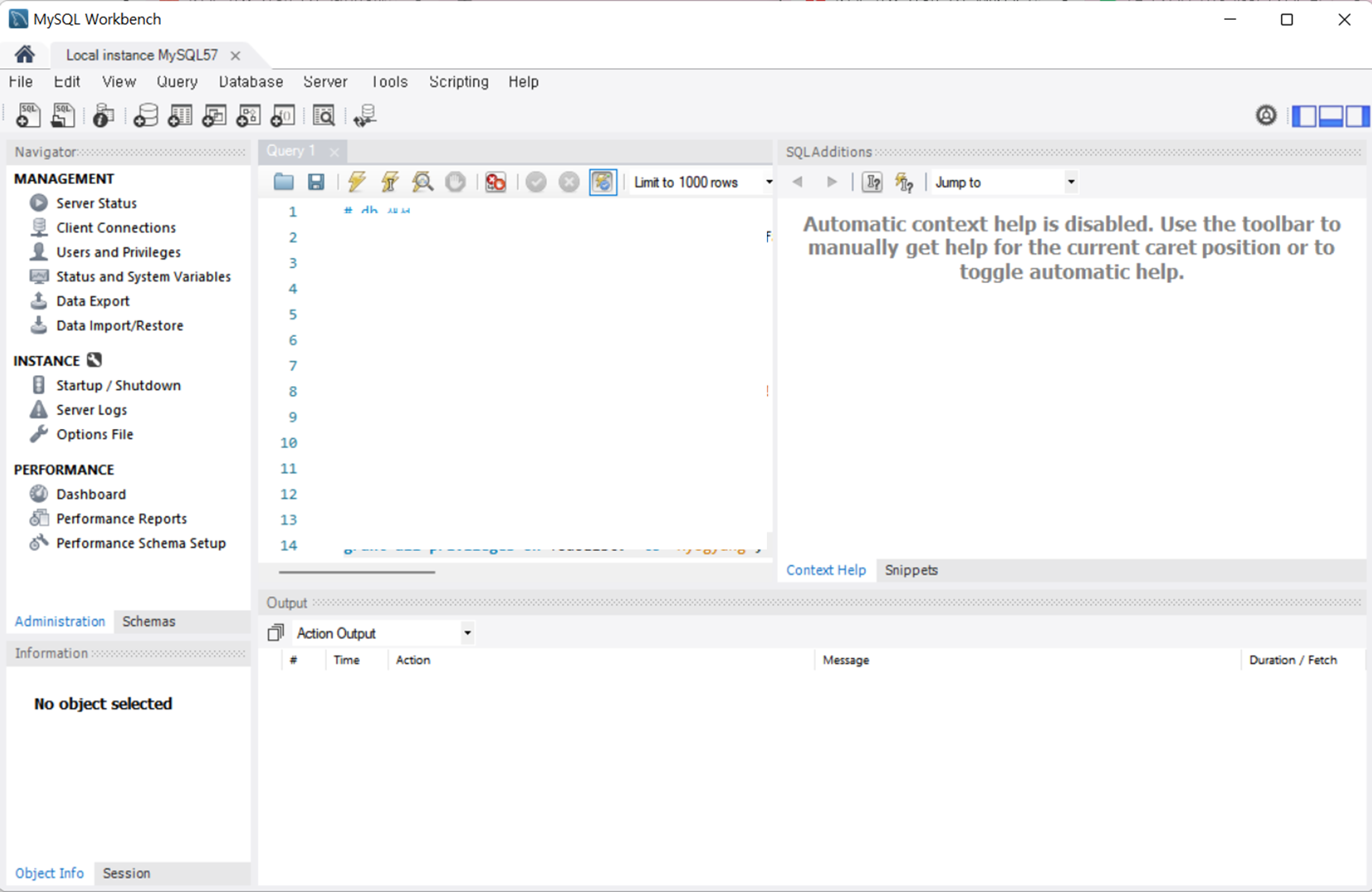Open Users and Privileges
The width and height of the screenshot is (1372, 892).
pyautogui.click(x=118, y=252)
